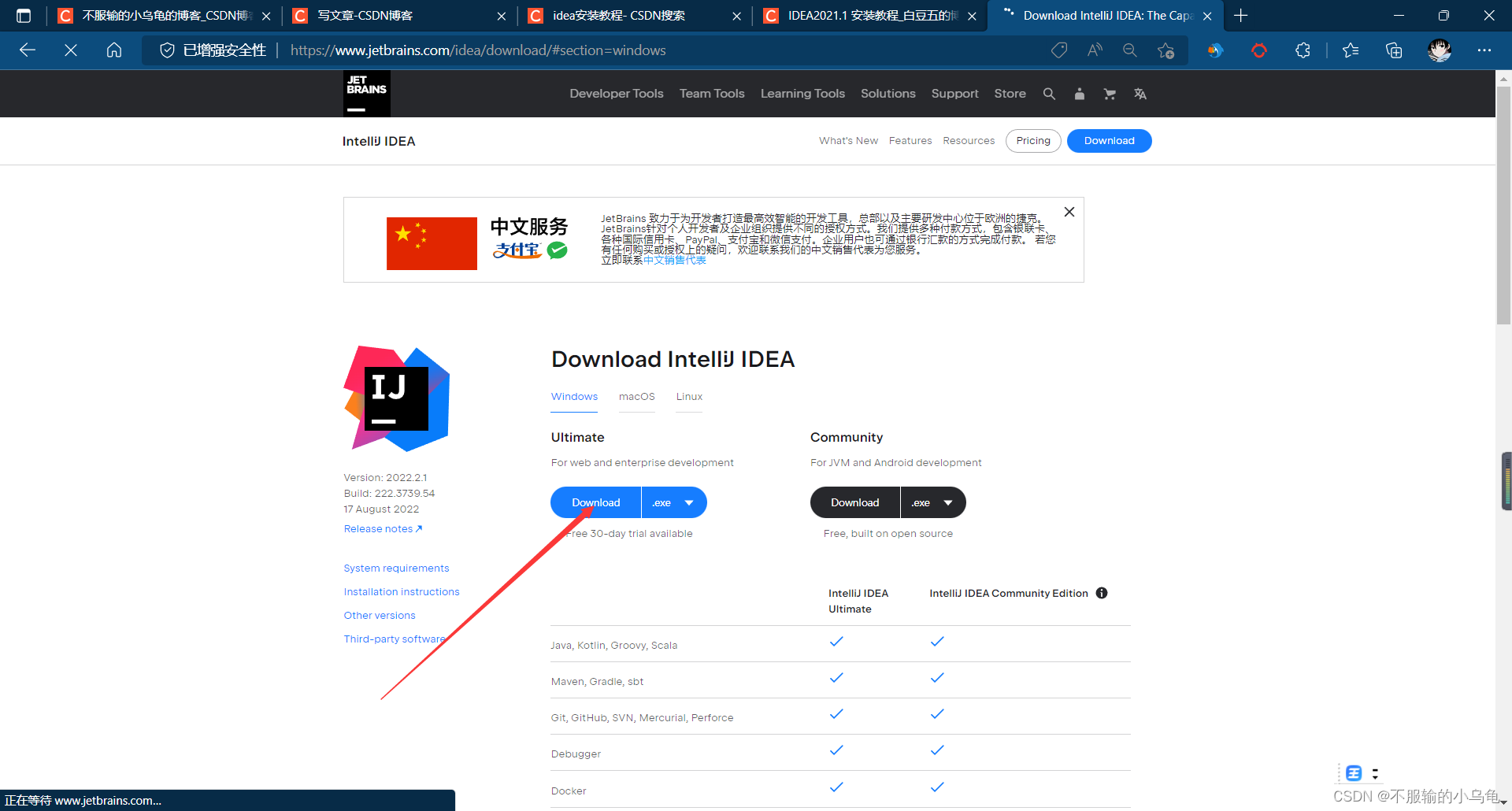Open the JetBrains account person icon
1512x811 pixels.
(x=1080, y=94)
